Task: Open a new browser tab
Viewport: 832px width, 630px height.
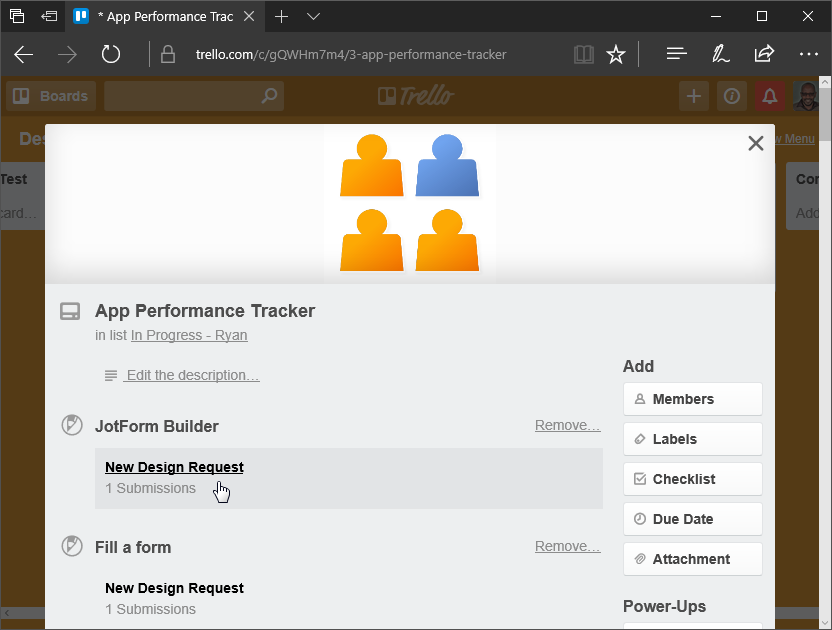Action: [x=282, y=16]
